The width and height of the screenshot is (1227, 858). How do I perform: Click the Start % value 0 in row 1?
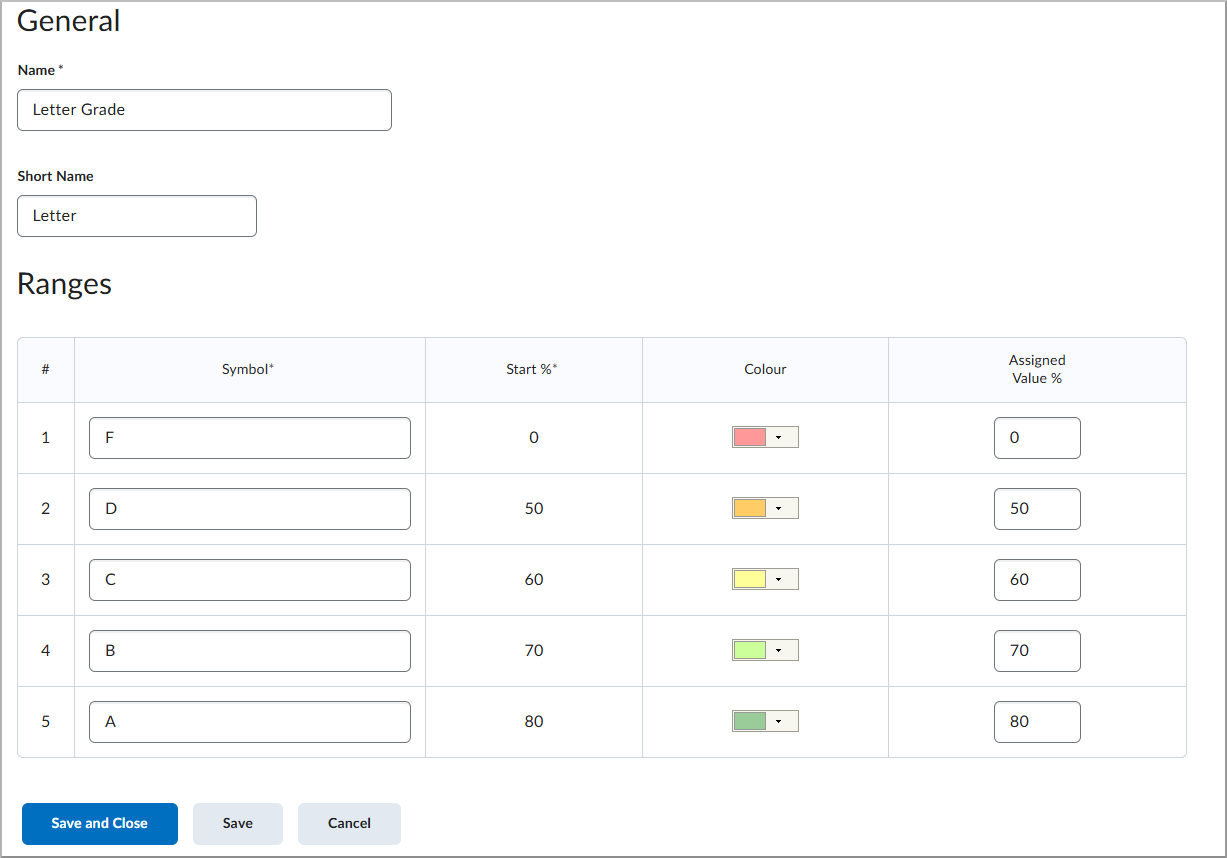[x=534, y=438]
